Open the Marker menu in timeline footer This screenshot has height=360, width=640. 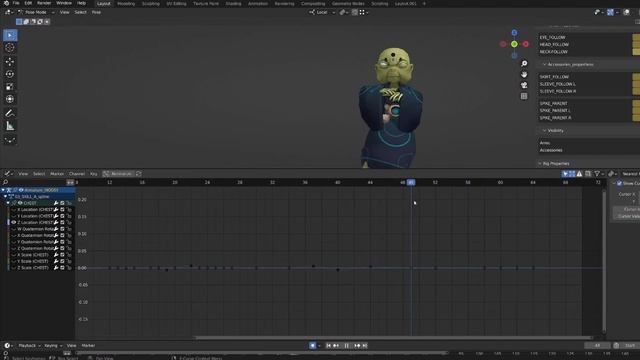(88, 346)
